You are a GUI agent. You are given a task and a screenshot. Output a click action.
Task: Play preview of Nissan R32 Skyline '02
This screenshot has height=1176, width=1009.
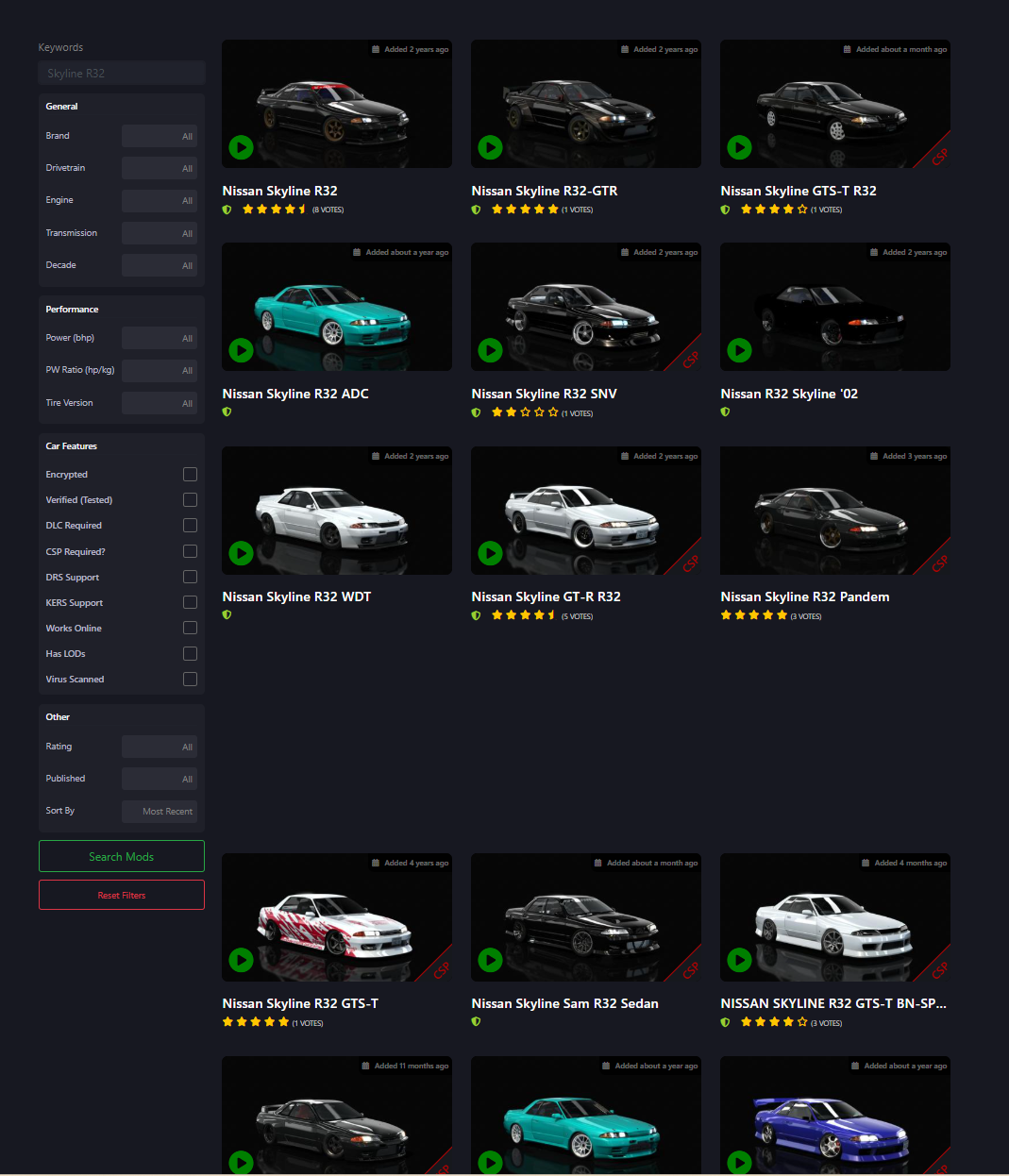click(739, 350)
